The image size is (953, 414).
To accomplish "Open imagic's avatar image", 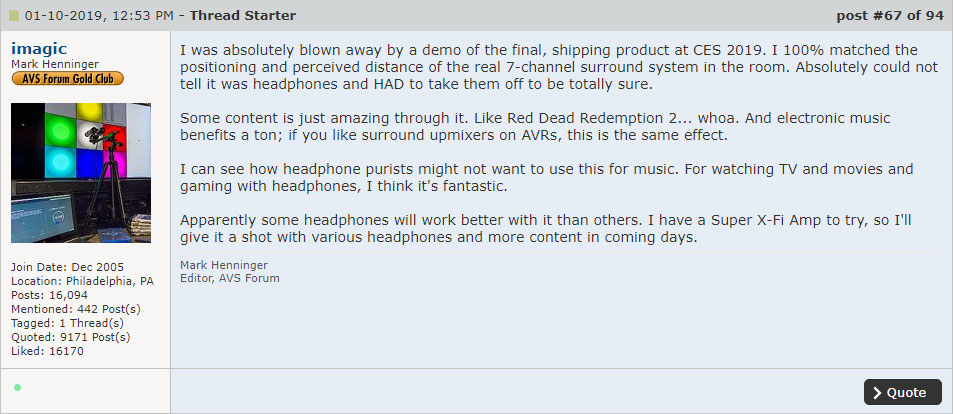I will click(81, 172).
